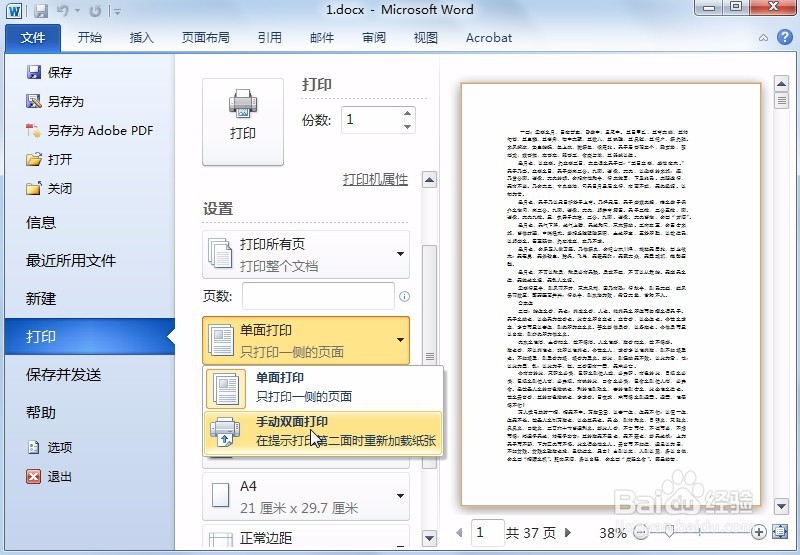Image resolution: width=800 pixels, height=555 pixels.
Task: Click the Redo icon in title bar
Action: coord(95,10)
